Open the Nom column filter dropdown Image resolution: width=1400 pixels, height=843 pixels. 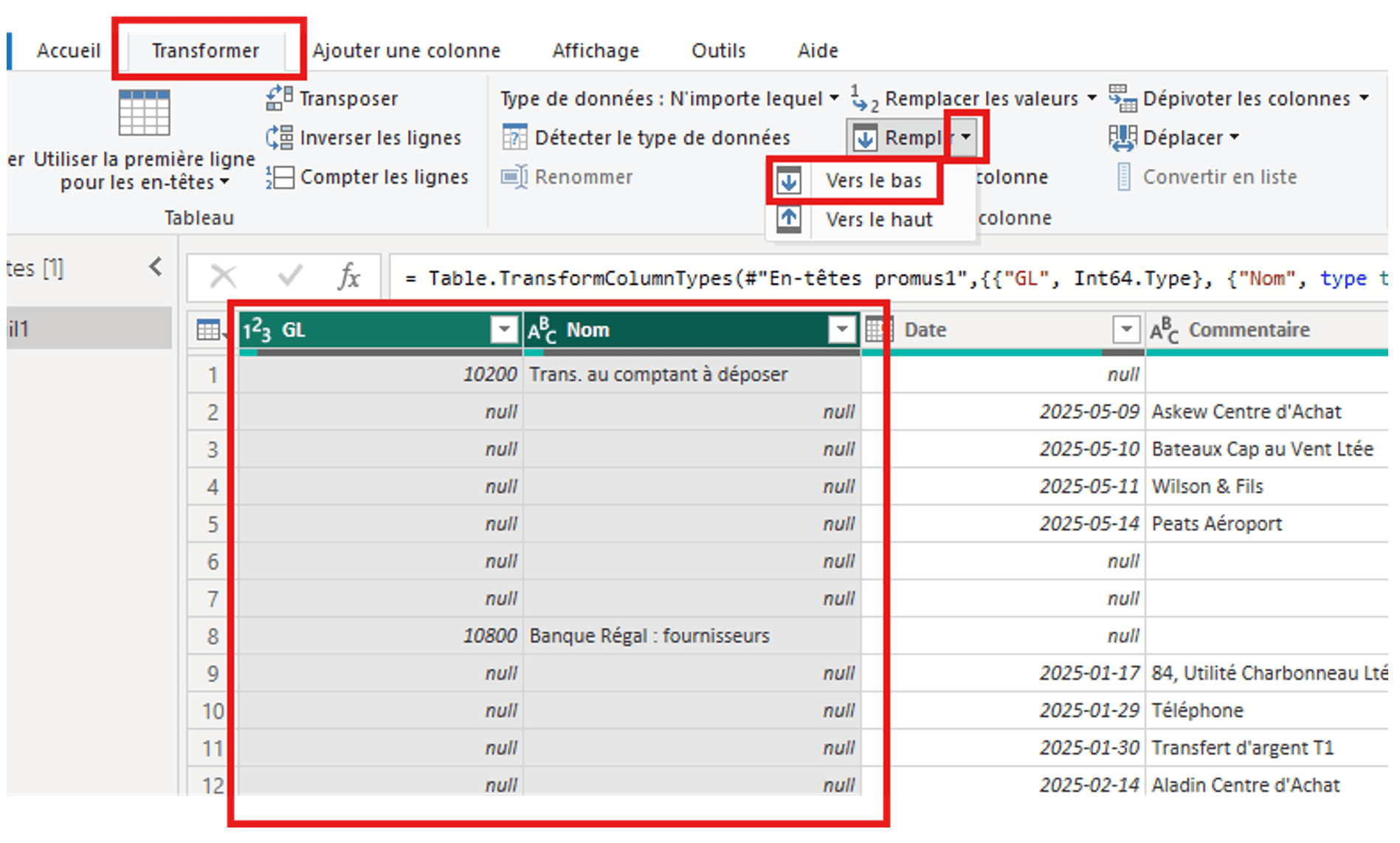[x=841, y=329]
